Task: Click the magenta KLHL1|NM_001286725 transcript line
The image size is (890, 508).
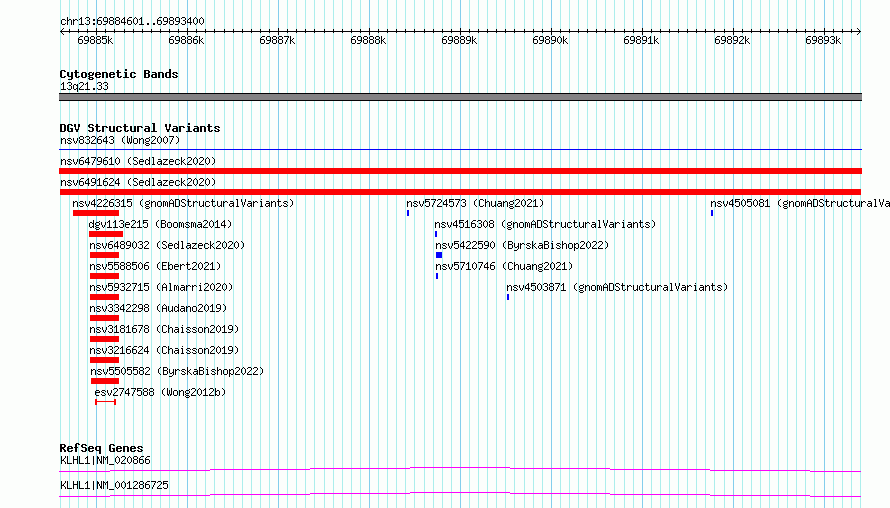Action: point(460,494)
